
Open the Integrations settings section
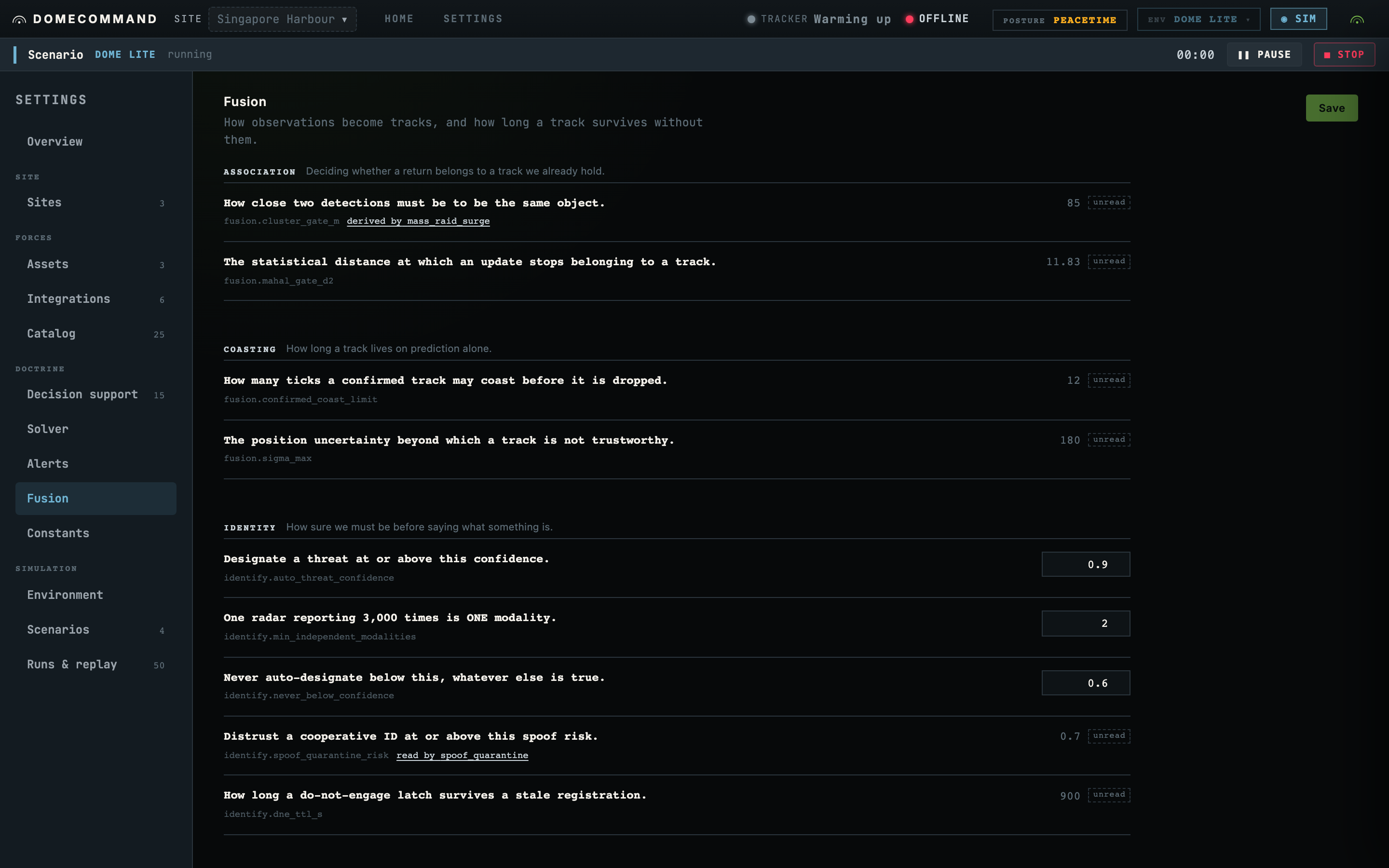[x=96, y=299]
